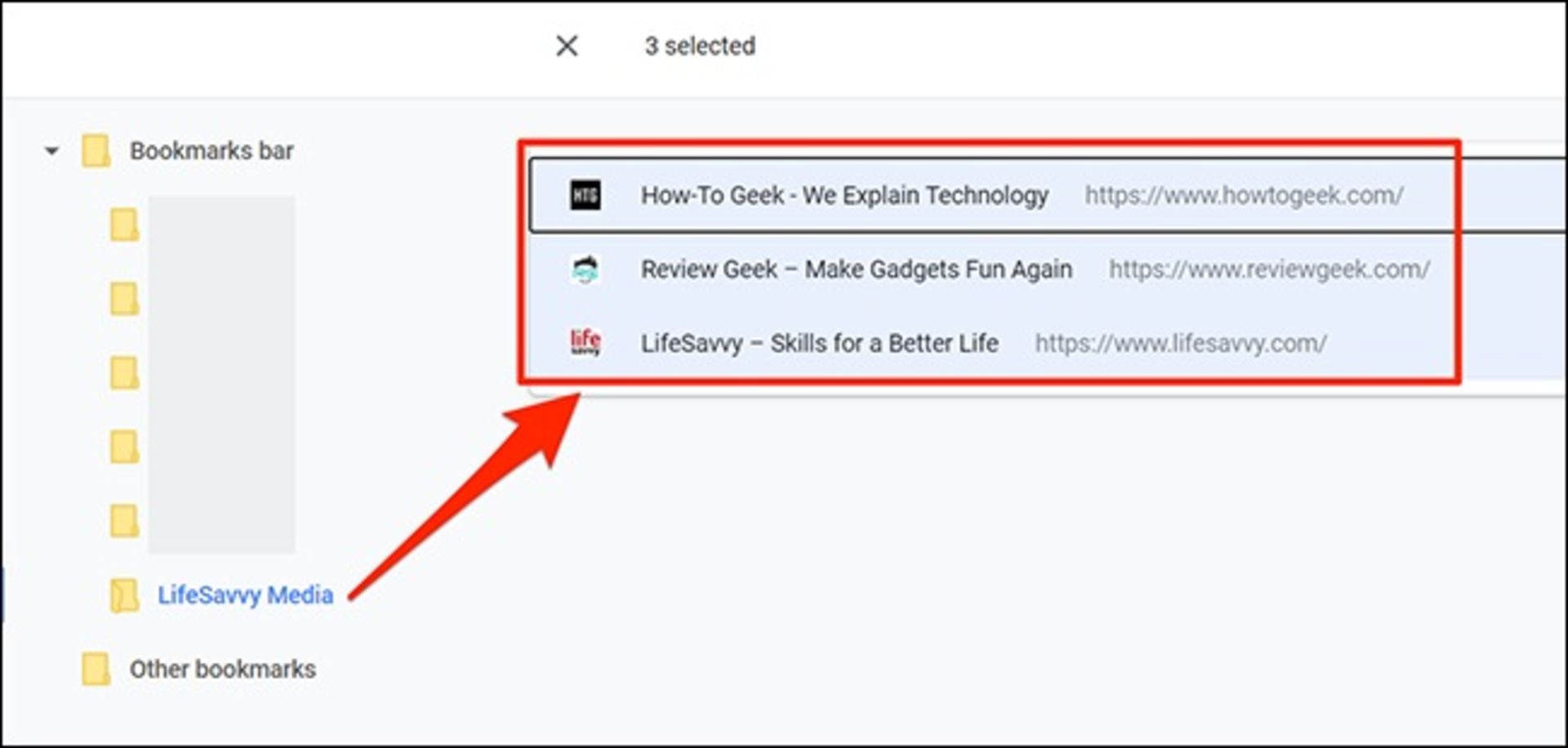The image size is (1568, 748).
Task: Collapse the Bookmarks bar tree arrow
Action: (x=51, y=151)
